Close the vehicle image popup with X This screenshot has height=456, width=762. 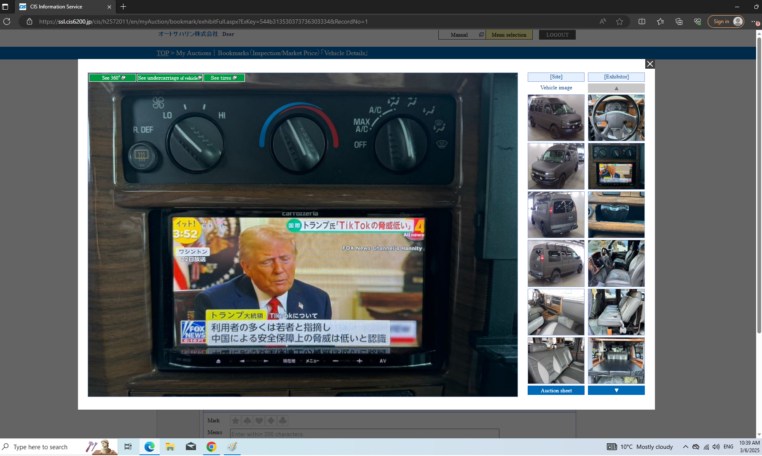(650, 64)
